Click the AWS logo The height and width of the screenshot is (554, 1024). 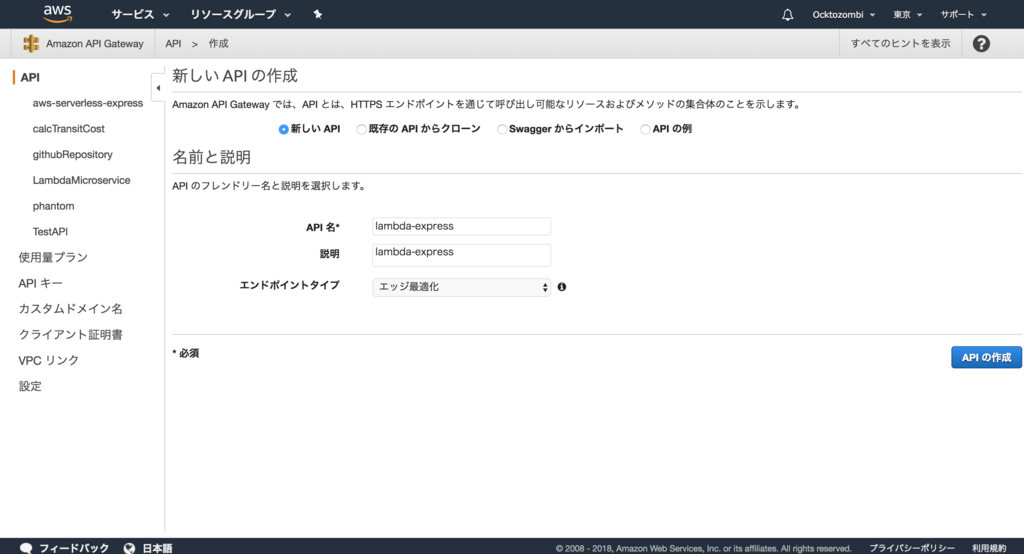tap(57, 14)
